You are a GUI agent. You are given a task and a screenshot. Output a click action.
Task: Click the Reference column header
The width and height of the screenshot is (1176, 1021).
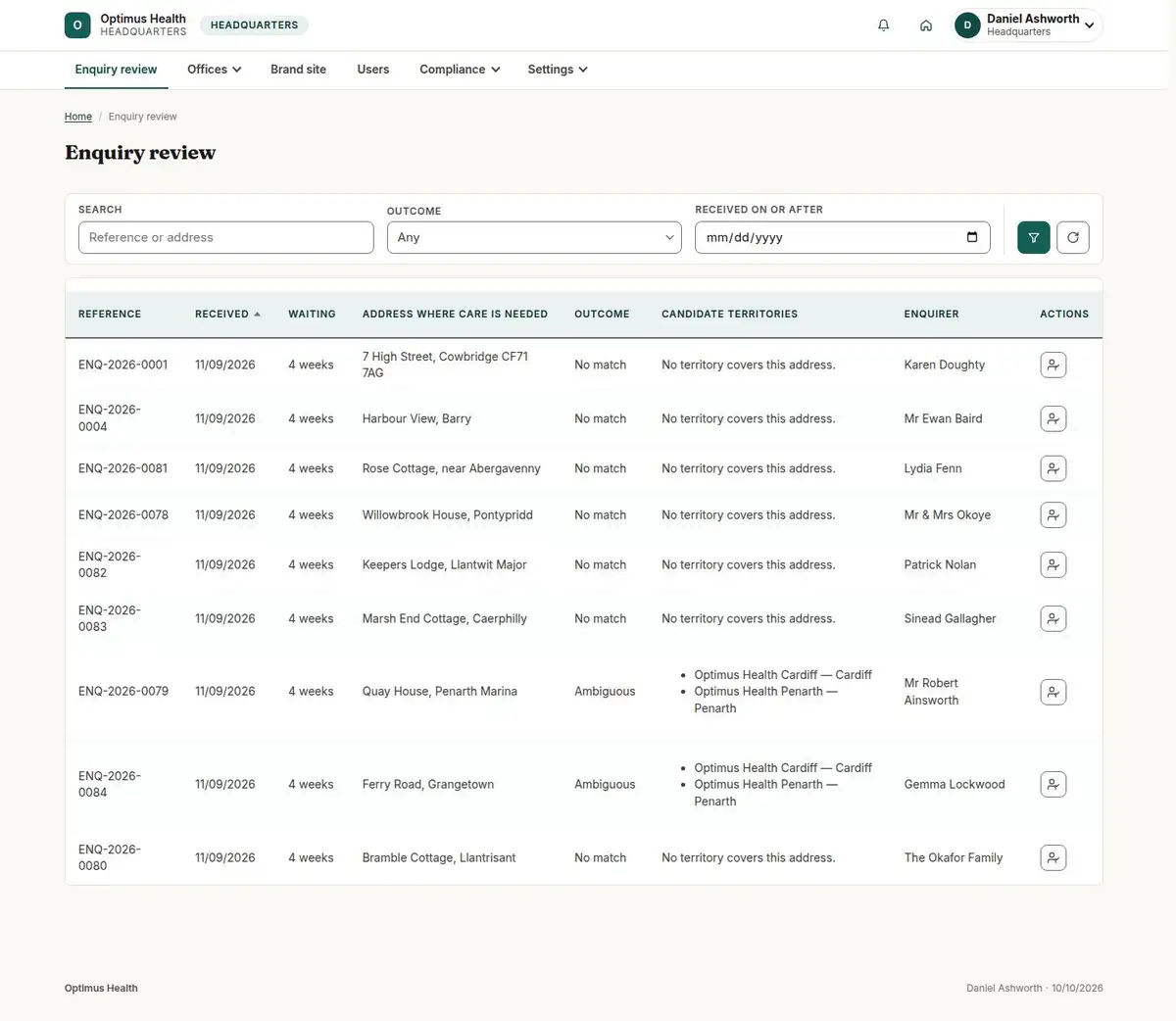[x=110, y=314]
